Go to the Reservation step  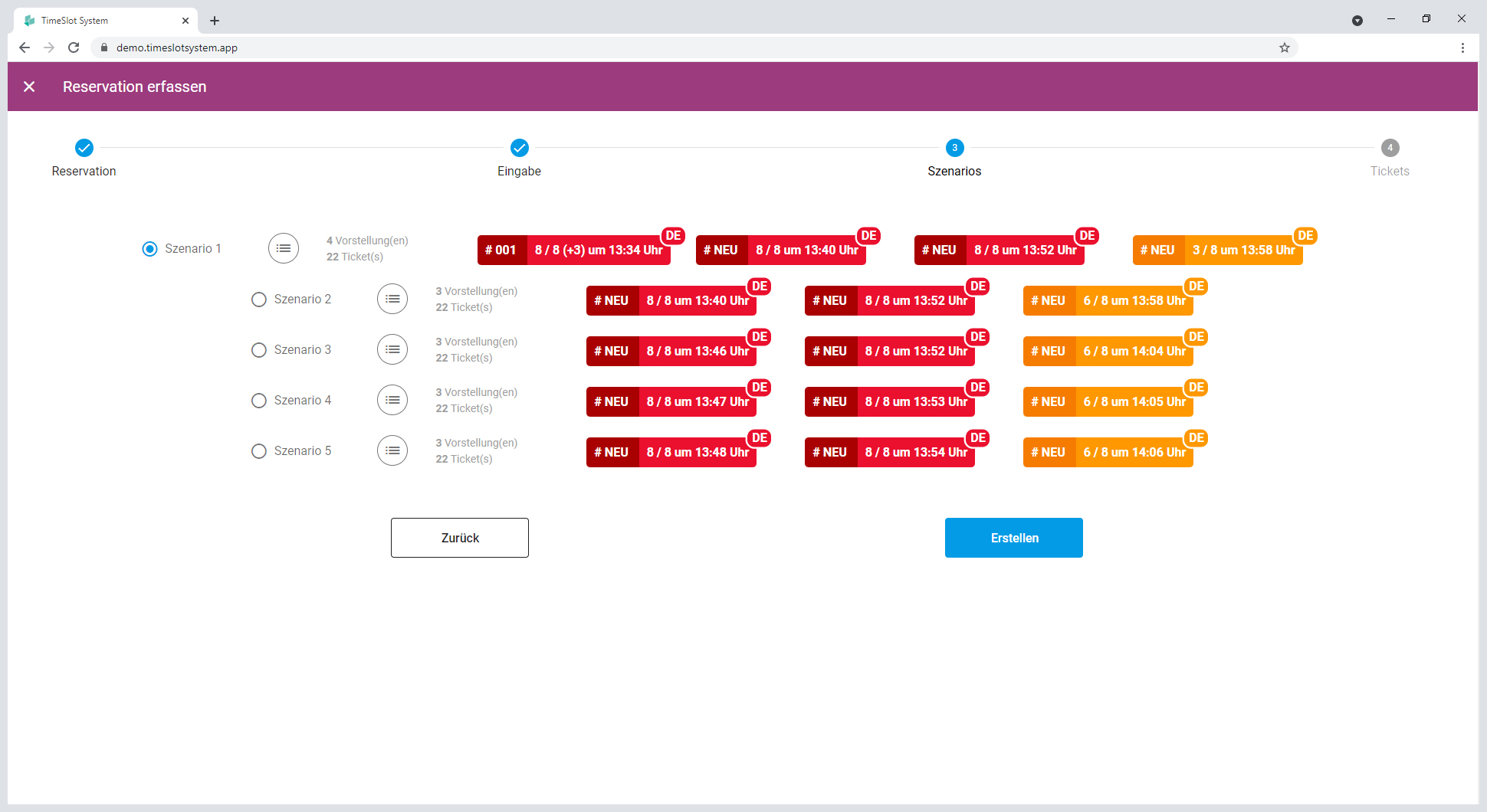pos(84,158)
